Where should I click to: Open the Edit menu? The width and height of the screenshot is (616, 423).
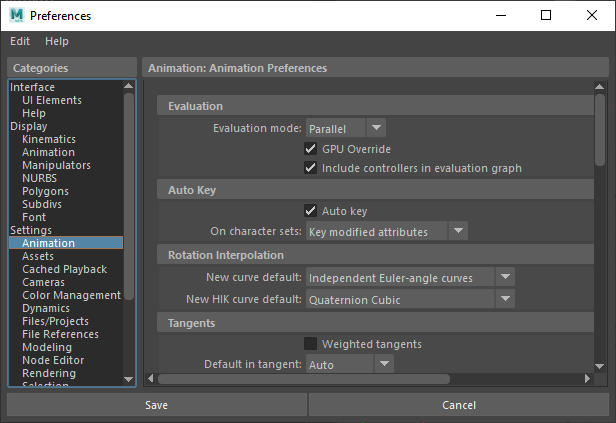click(x=20, y=41)
